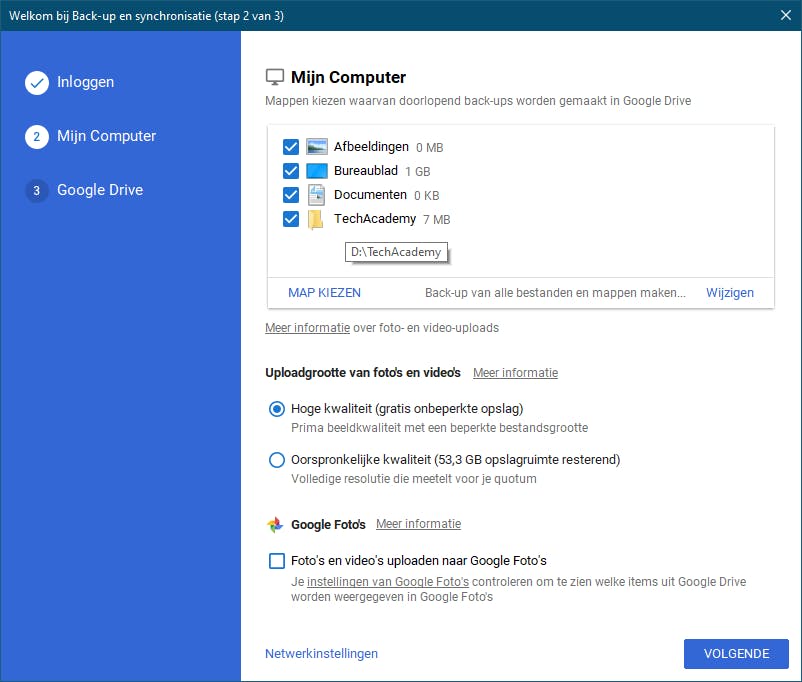Open Meer informatie next to Google Foto's

click(418, 524)
